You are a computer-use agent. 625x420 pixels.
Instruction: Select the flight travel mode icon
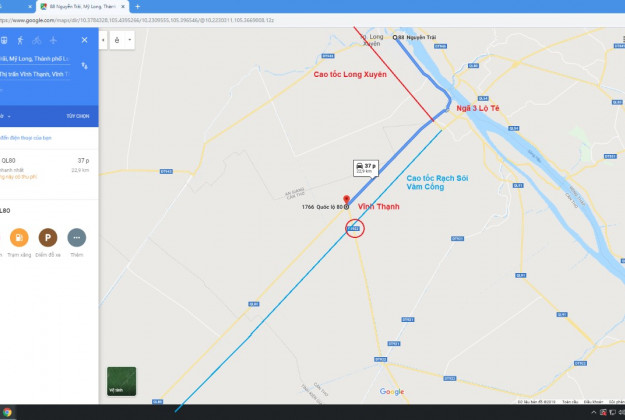[x=53, y=40]
